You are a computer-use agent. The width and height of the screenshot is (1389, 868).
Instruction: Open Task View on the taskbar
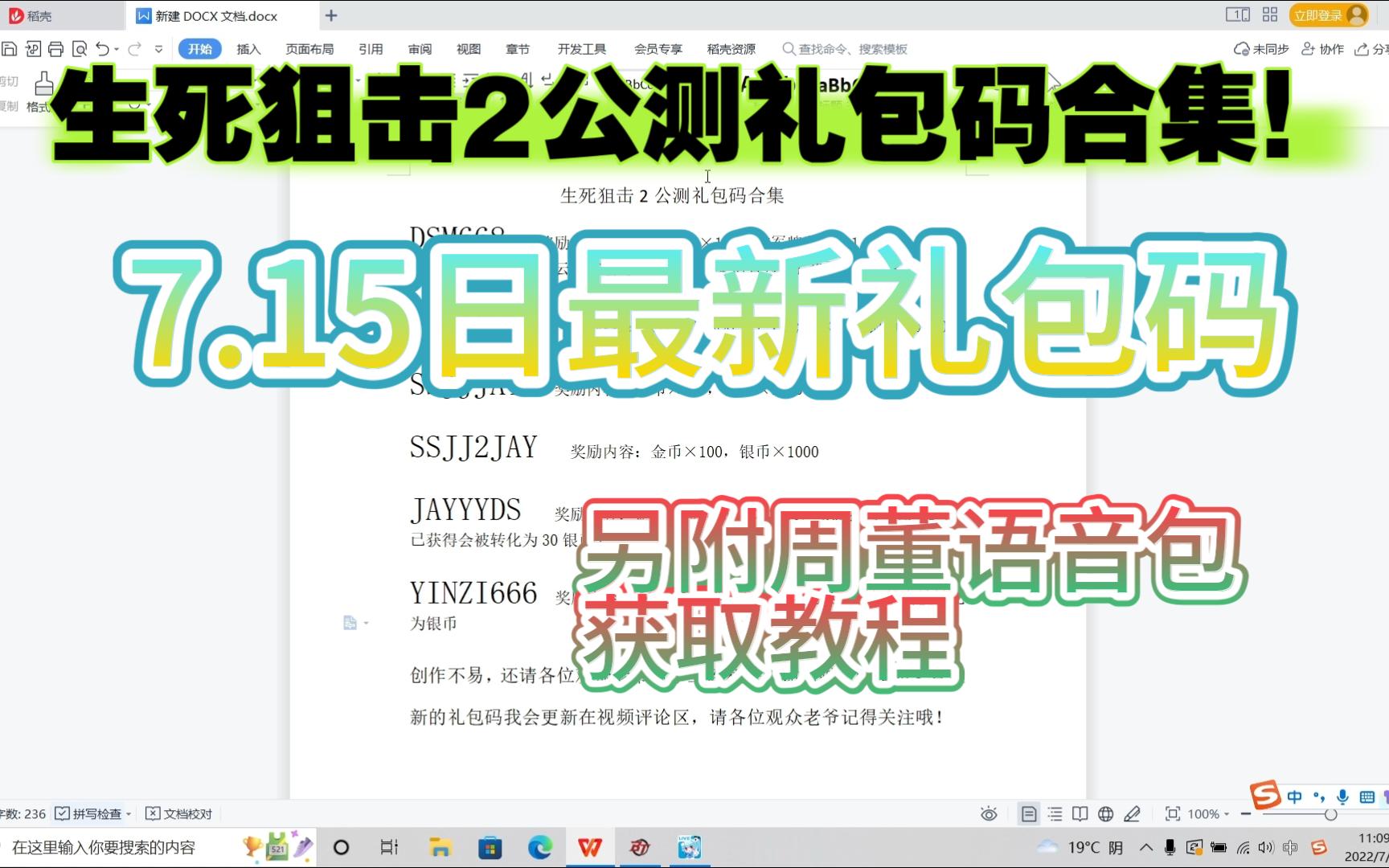pos(389,847)
